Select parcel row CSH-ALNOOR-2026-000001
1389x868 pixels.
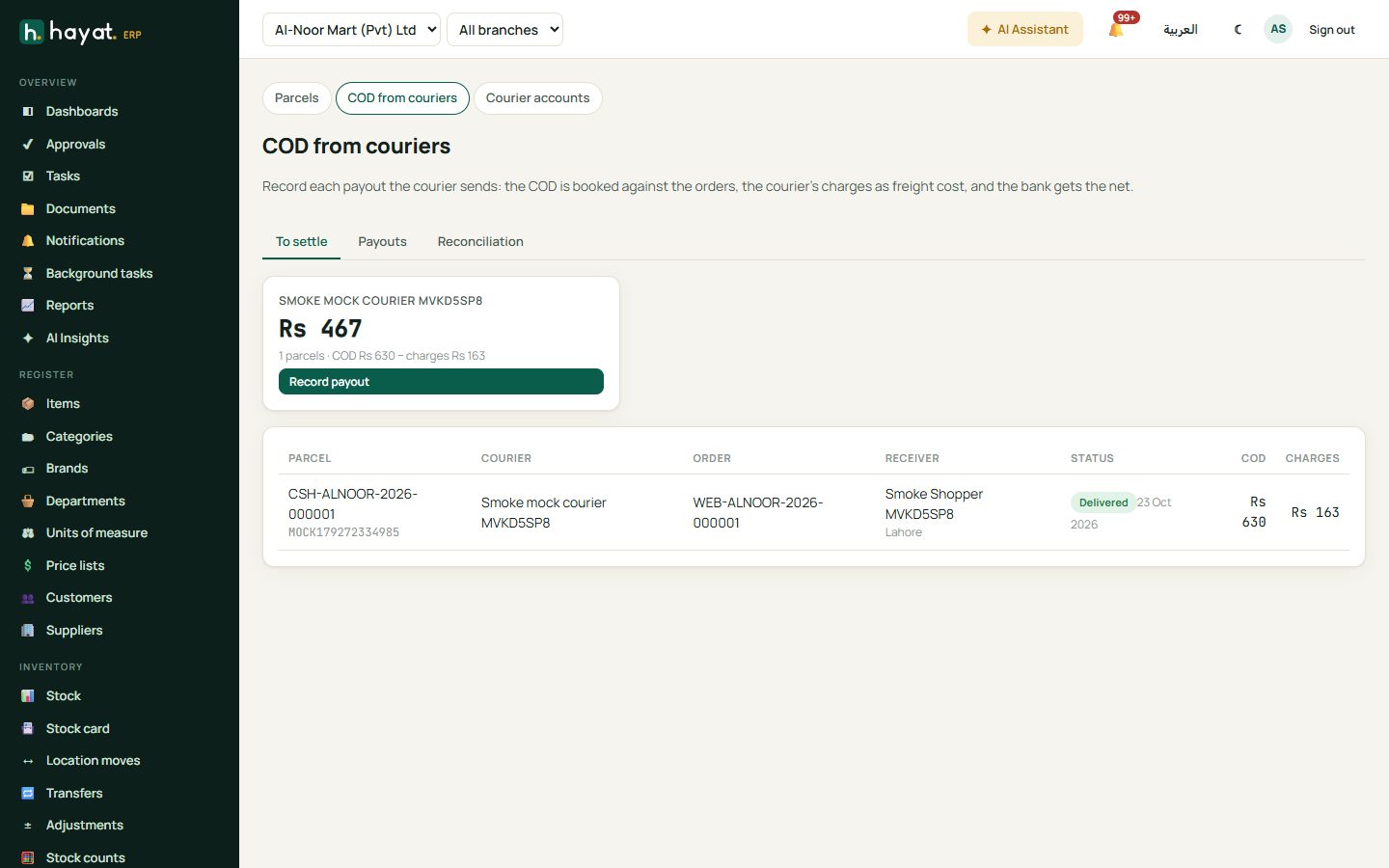pos(814,512)
